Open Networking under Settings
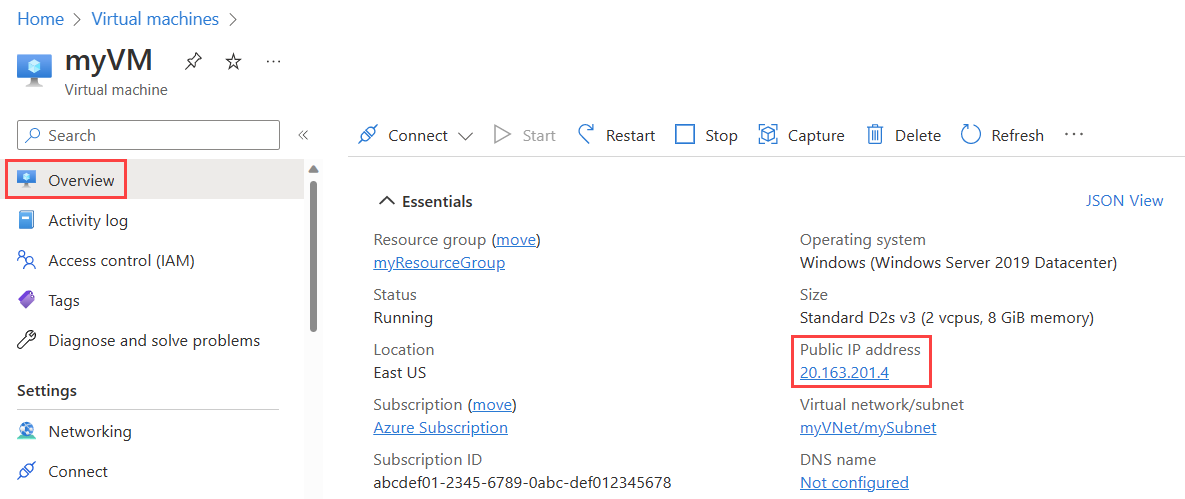Image resolution: width=1185 pixels, height=499 pixels. click(90, 432)
